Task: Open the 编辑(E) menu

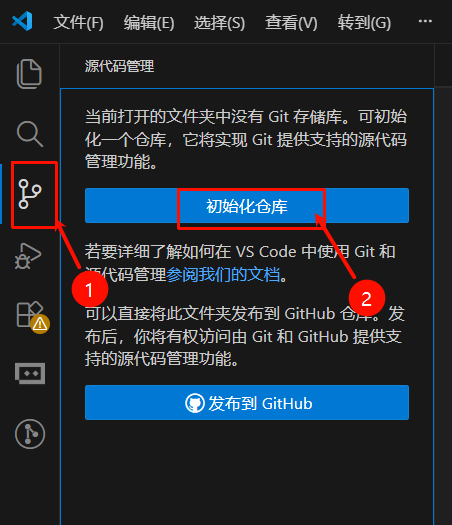Action: coord(149,22)
